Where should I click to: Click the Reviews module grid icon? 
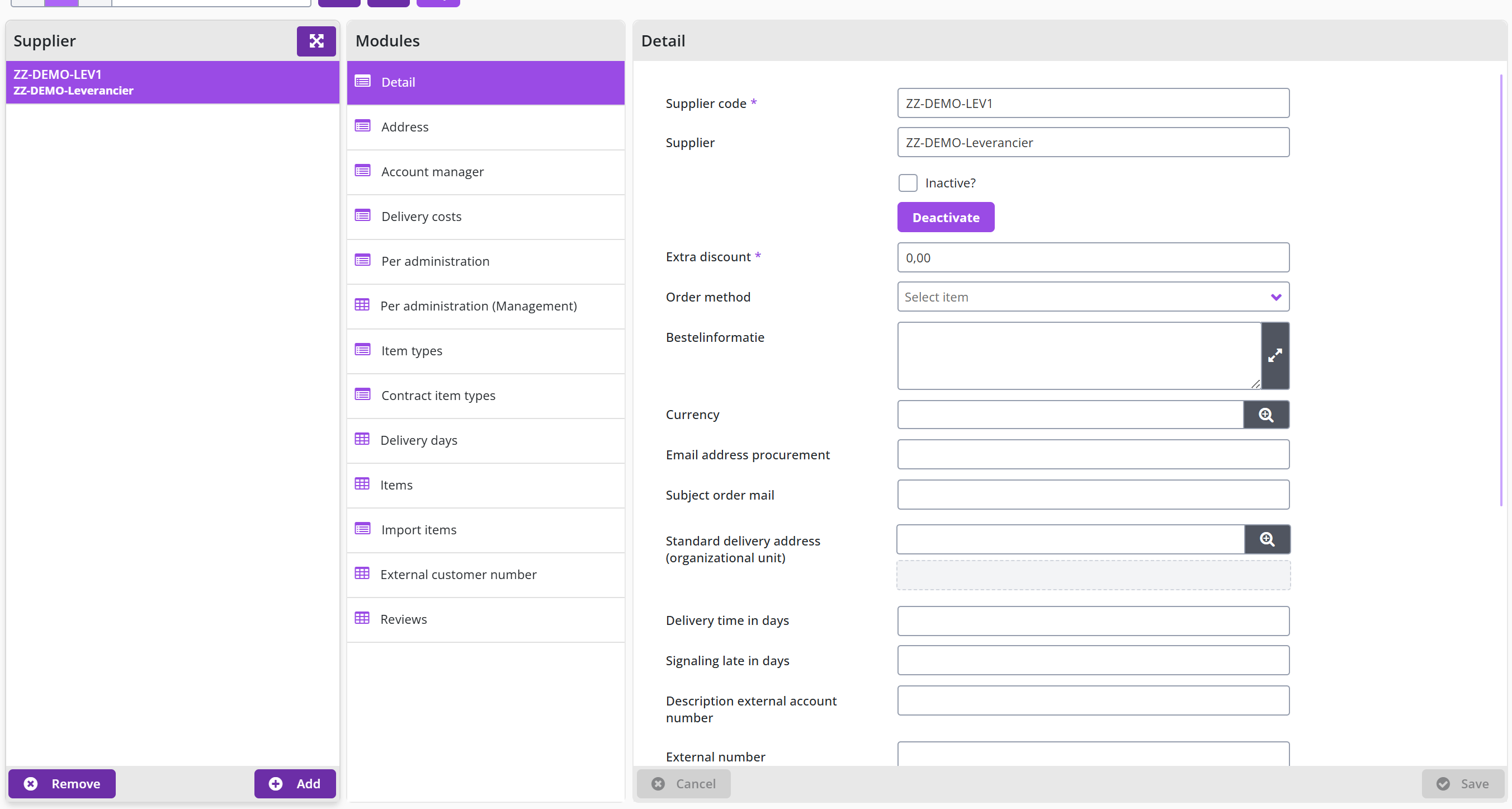coord(362,618)
